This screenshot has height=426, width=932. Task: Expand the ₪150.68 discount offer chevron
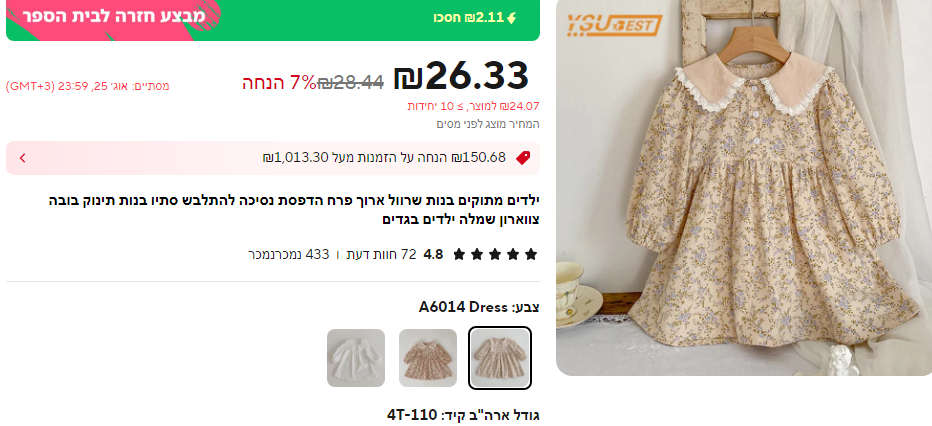(23, 158)
